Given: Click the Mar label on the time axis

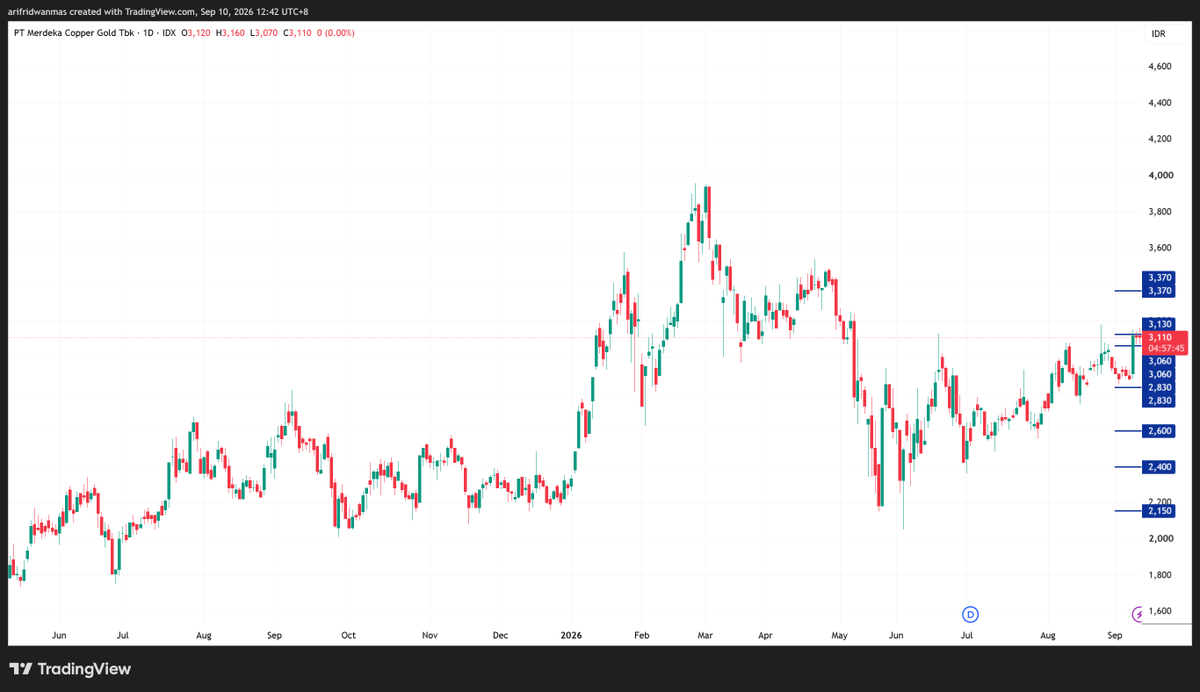Looking at the screenshot, I should pyautogui.click(x=706, y=635).
